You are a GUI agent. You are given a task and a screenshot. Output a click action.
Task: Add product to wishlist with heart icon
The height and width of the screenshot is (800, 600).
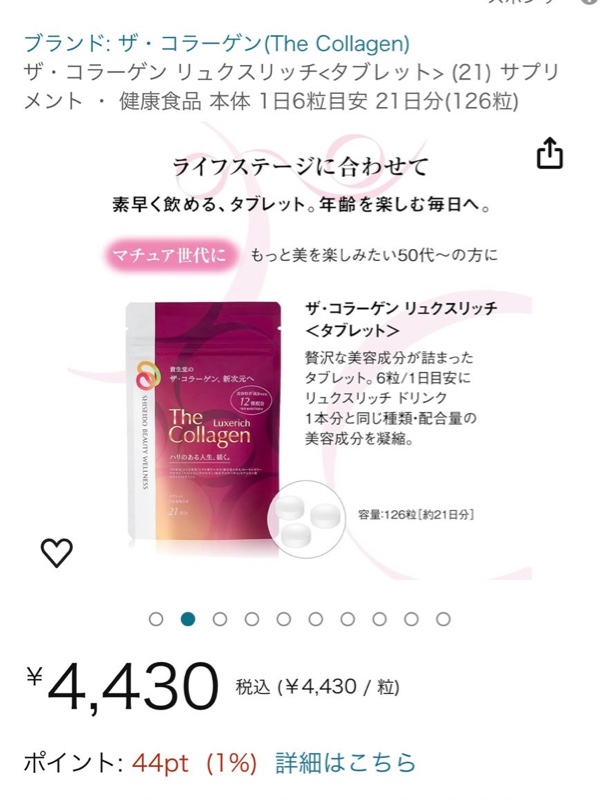coord(57,553)
